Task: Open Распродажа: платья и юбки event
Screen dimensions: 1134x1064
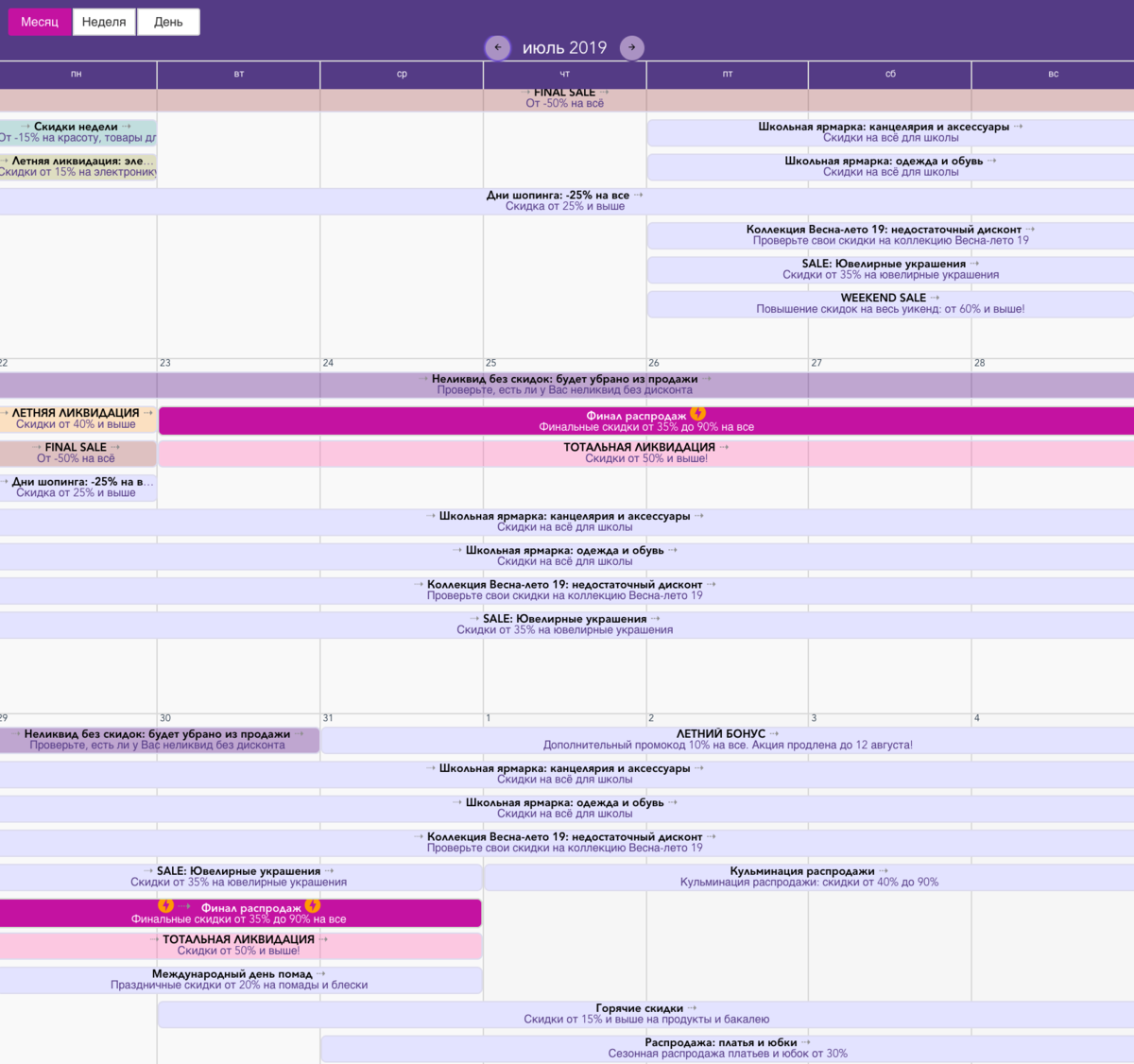Action: 728,1048
